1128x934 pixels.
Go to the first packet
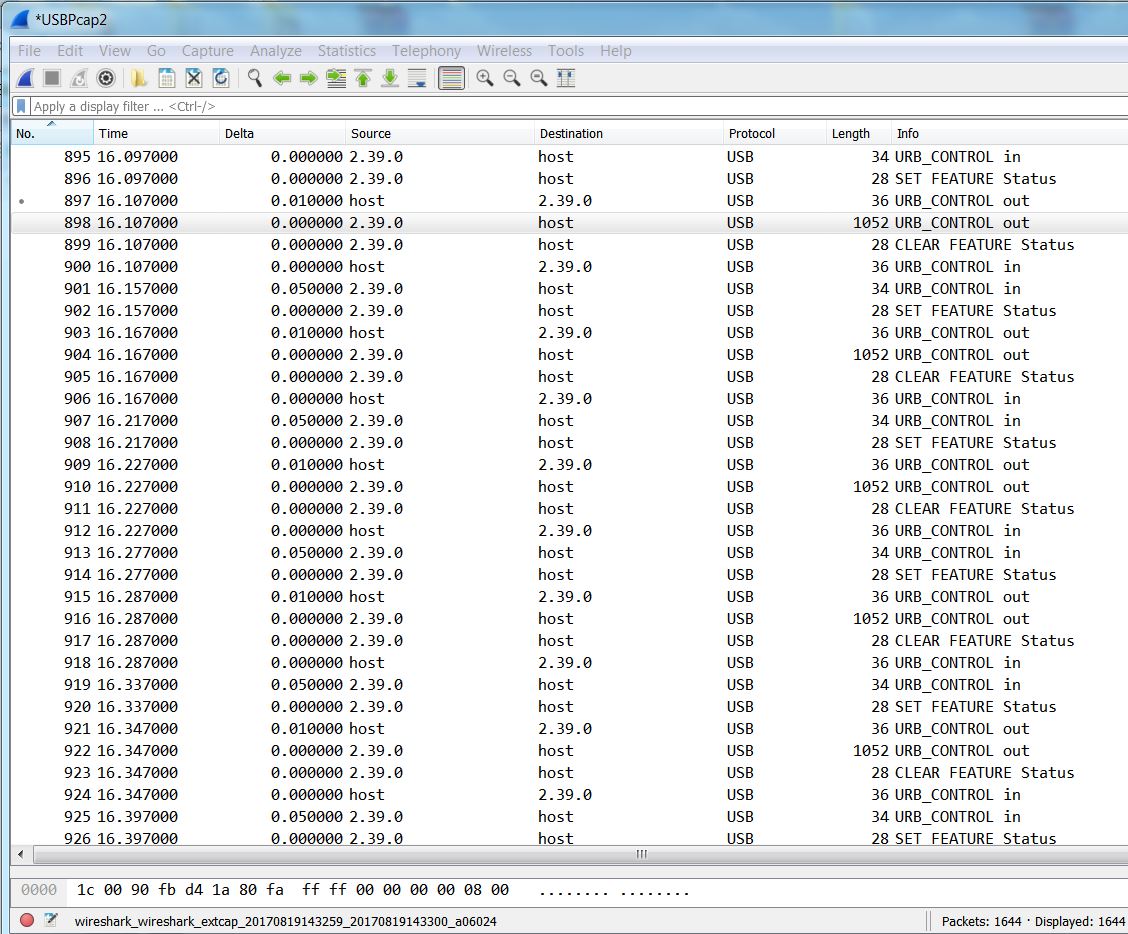click(x=362, y=78)
